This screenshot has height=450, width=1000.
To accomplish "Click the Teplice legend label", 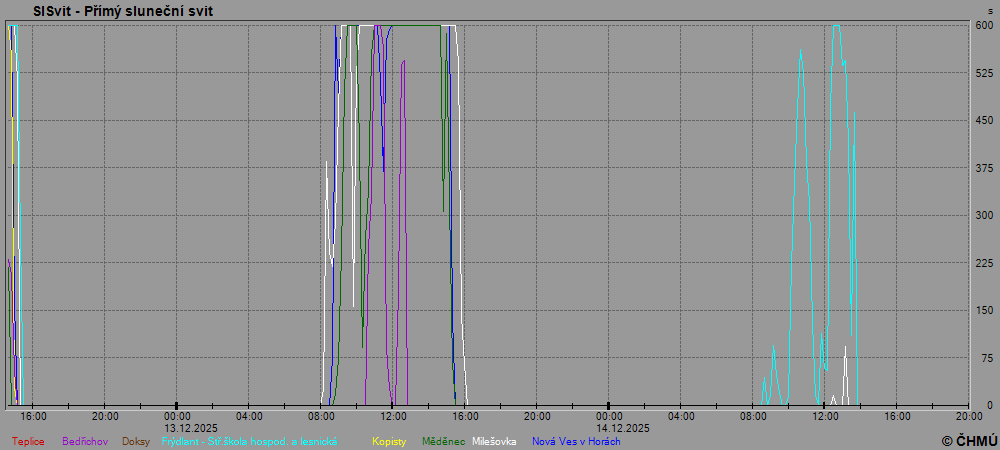I will 28,441.
